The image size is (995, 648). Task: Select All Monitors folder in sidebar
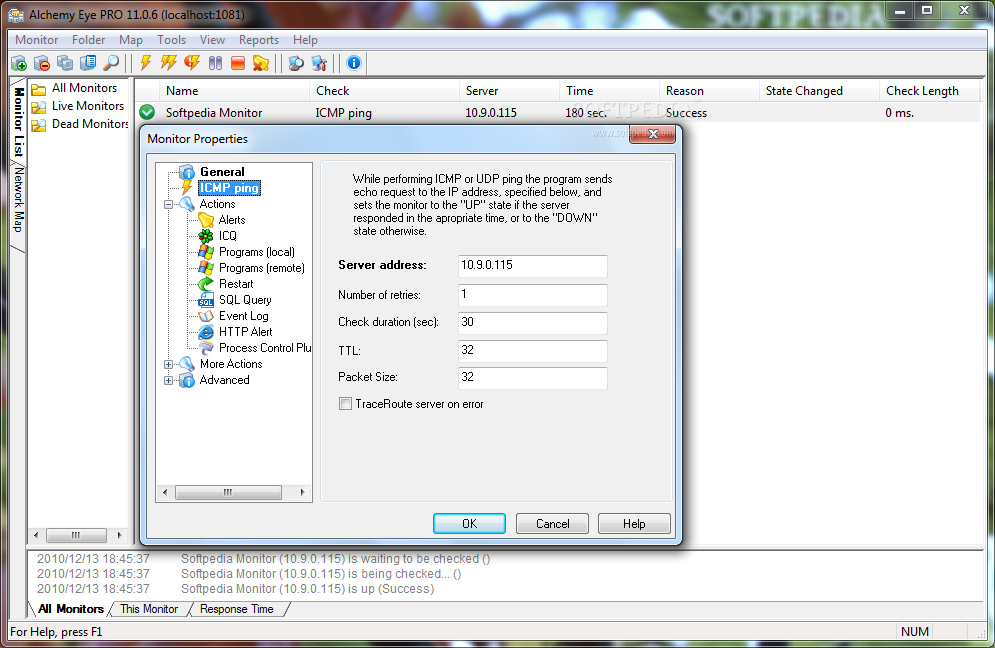tap(84, 88)
